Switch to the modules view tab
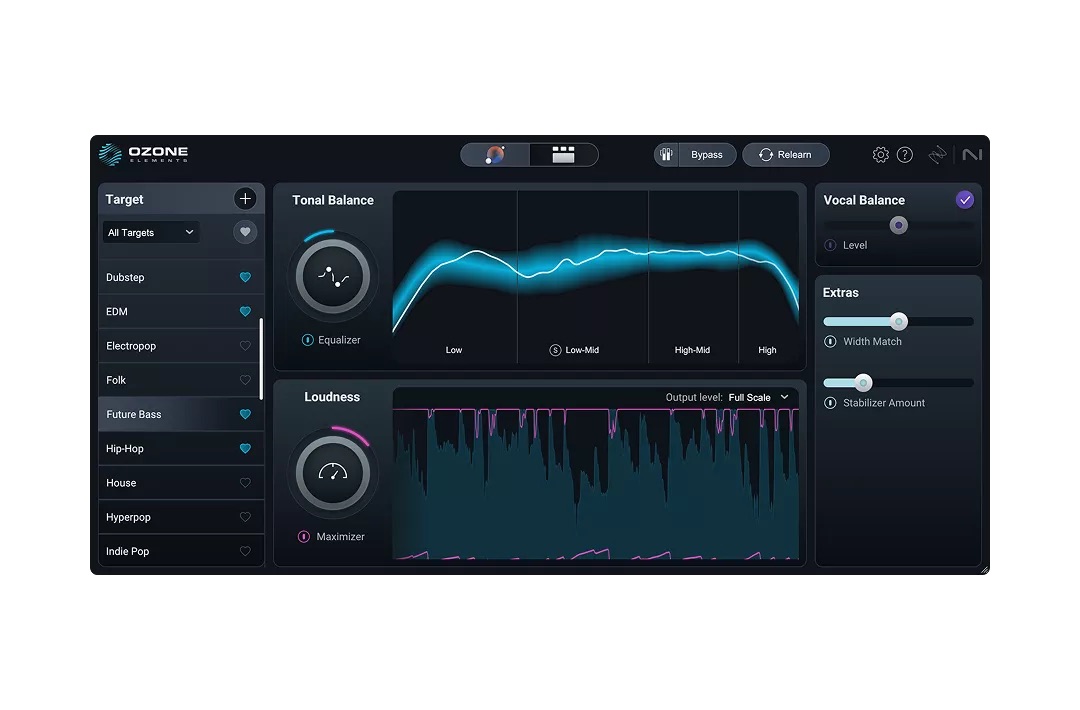 tap(564, 155)
